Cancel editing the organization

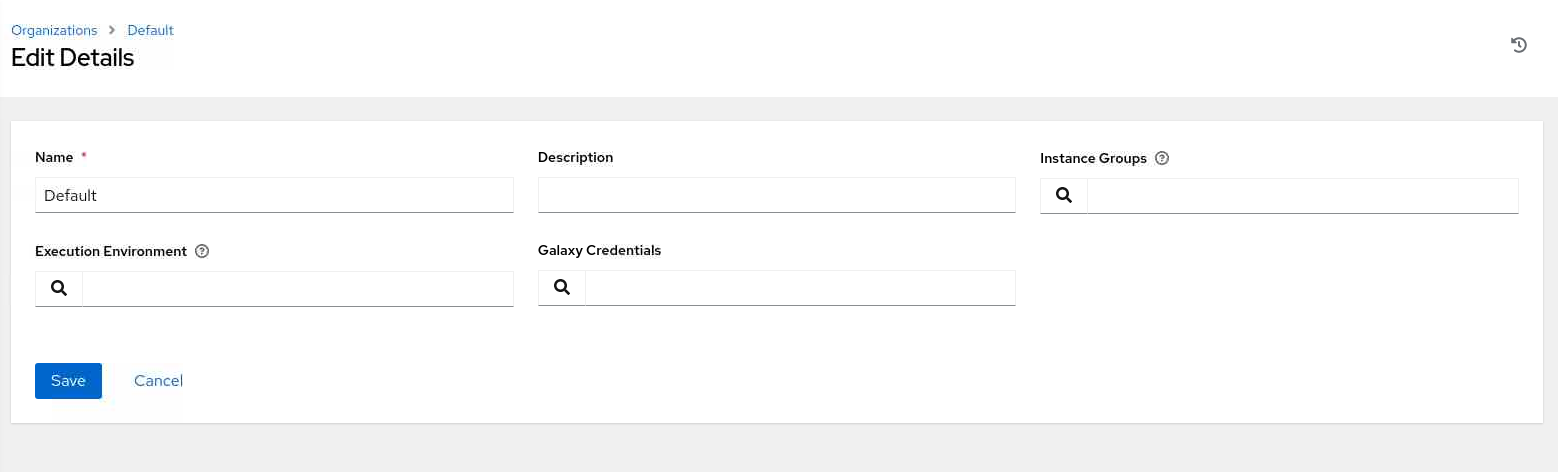pos(158,381)
